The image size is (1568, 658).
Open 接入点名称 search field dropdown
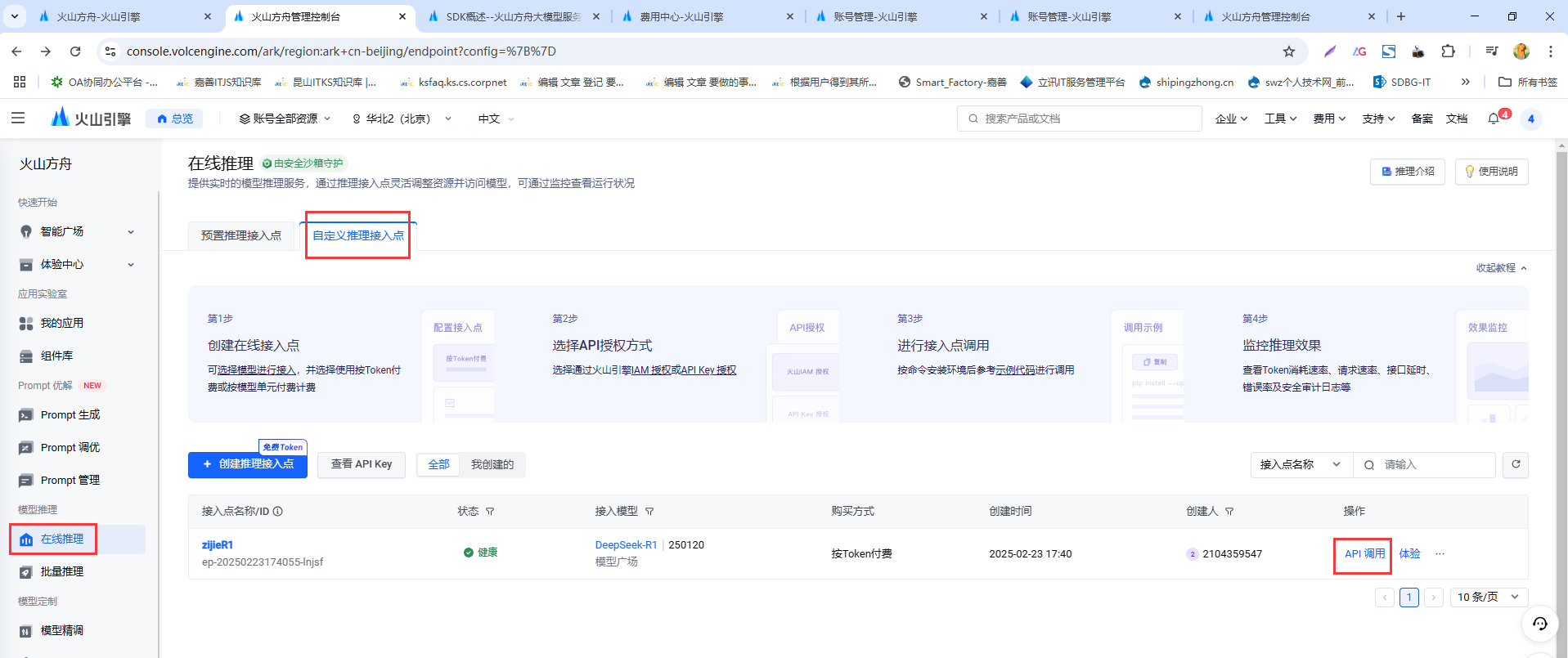(1301, 464)
